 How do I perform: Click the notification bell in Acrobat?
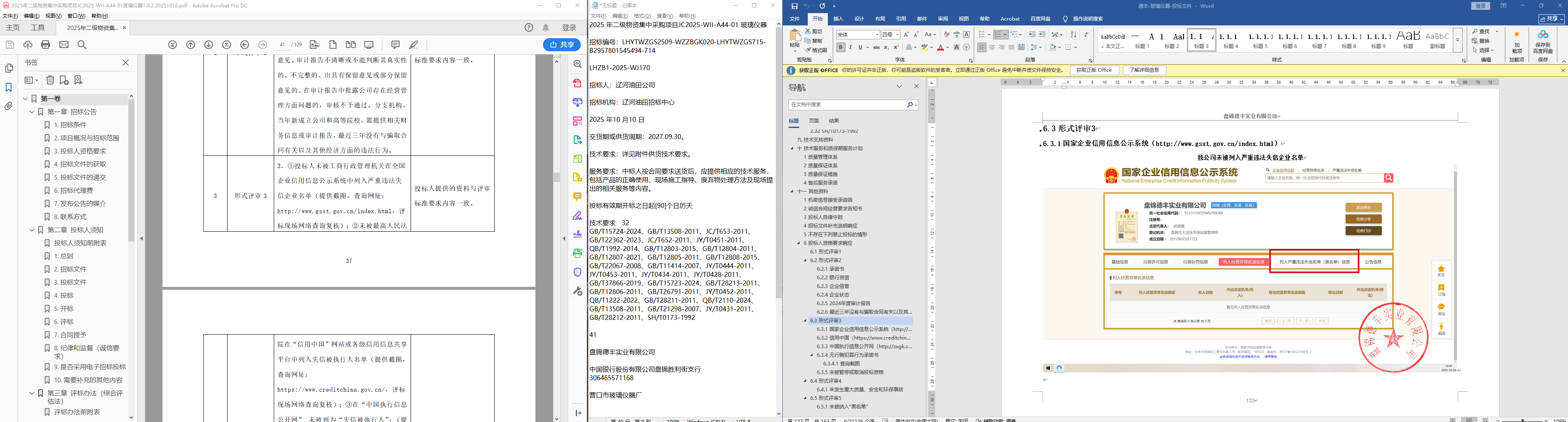tap(546, 27)
